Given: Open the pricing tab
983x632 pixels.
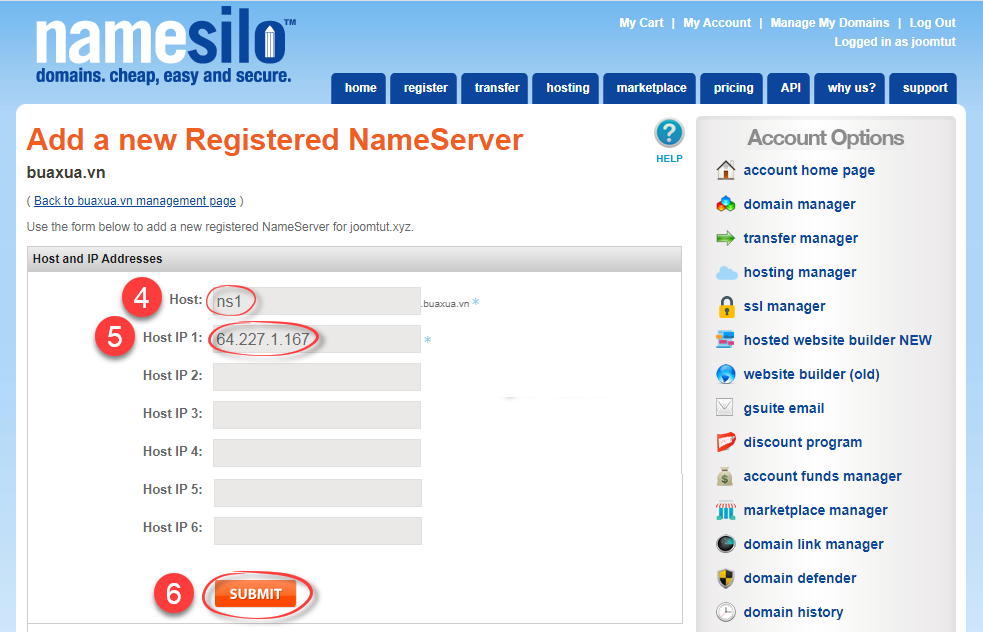Looking at the screenshot, I should click(733, 88).
